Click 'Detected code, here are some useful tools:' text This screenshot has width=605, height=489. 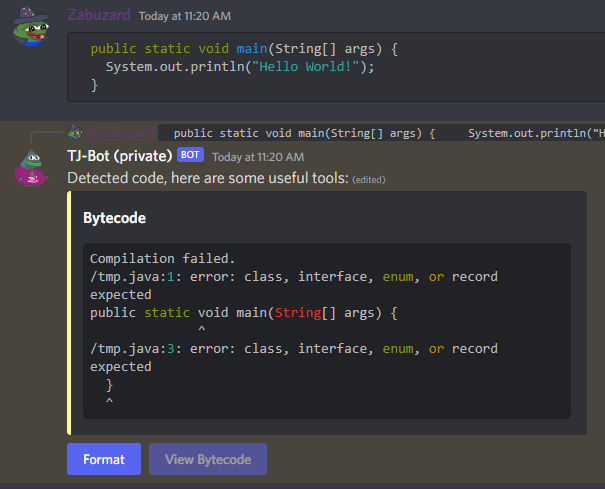(208, 178)
